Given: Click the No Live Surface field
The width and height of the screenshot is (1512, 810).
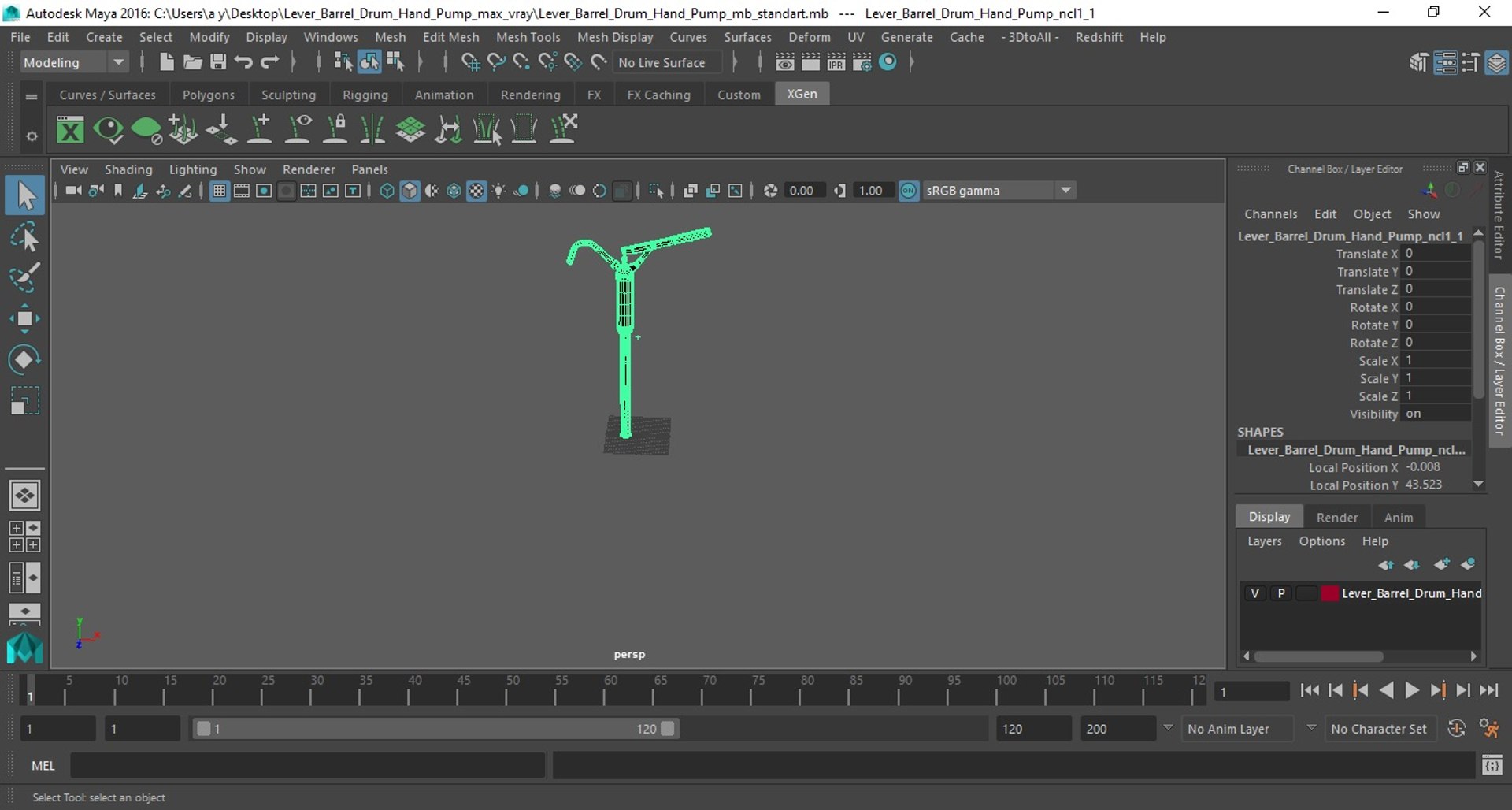Looking at the screenshot, I should (666, 62).
